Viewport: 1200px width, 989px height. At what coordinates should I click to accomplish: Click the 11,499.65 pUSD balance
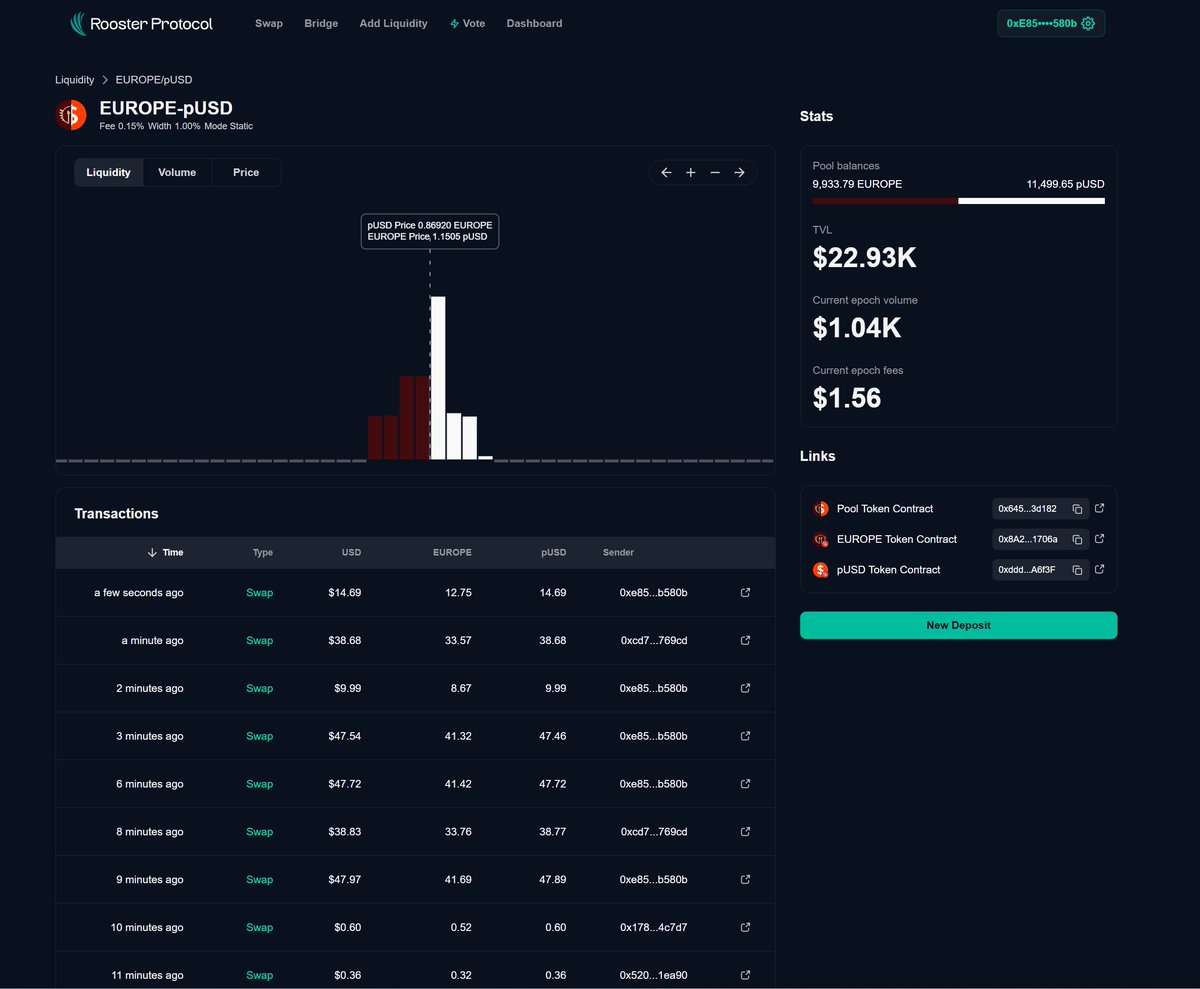pos(1065,184)
